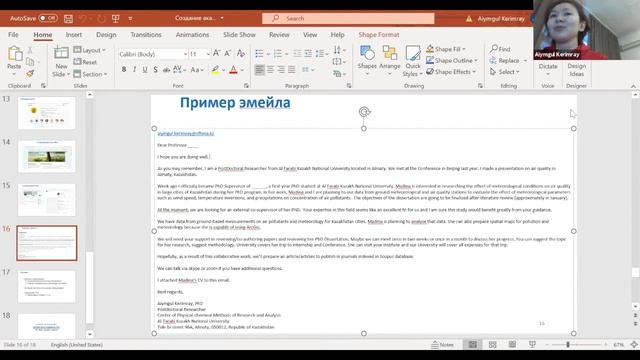Click the Save icon in title bar
The width and height of the screenshot is (640, 360).
[69, 18]
